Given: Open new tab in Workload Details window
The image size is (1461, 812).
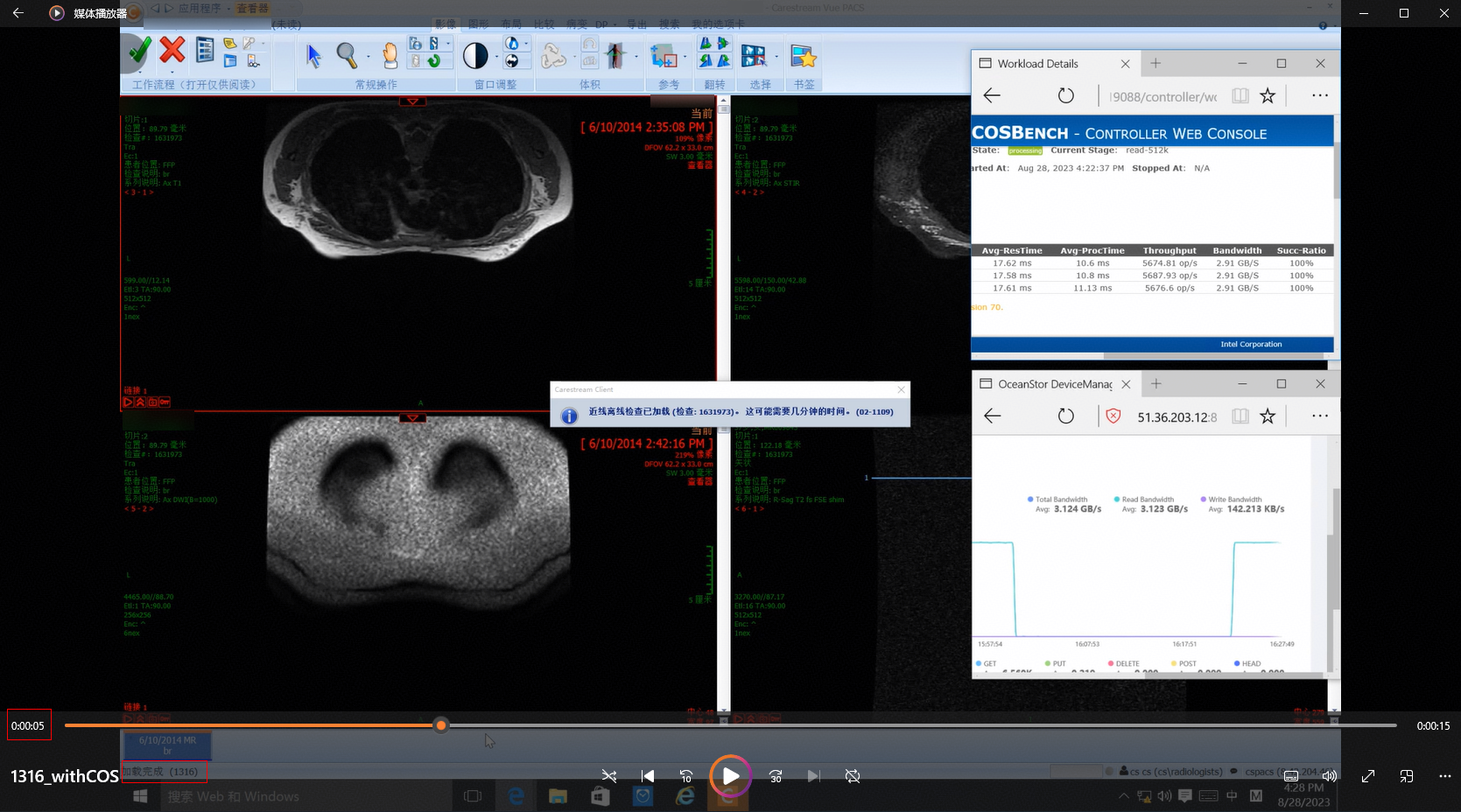Looking at the screenshot, I should tap(1155, 63).
